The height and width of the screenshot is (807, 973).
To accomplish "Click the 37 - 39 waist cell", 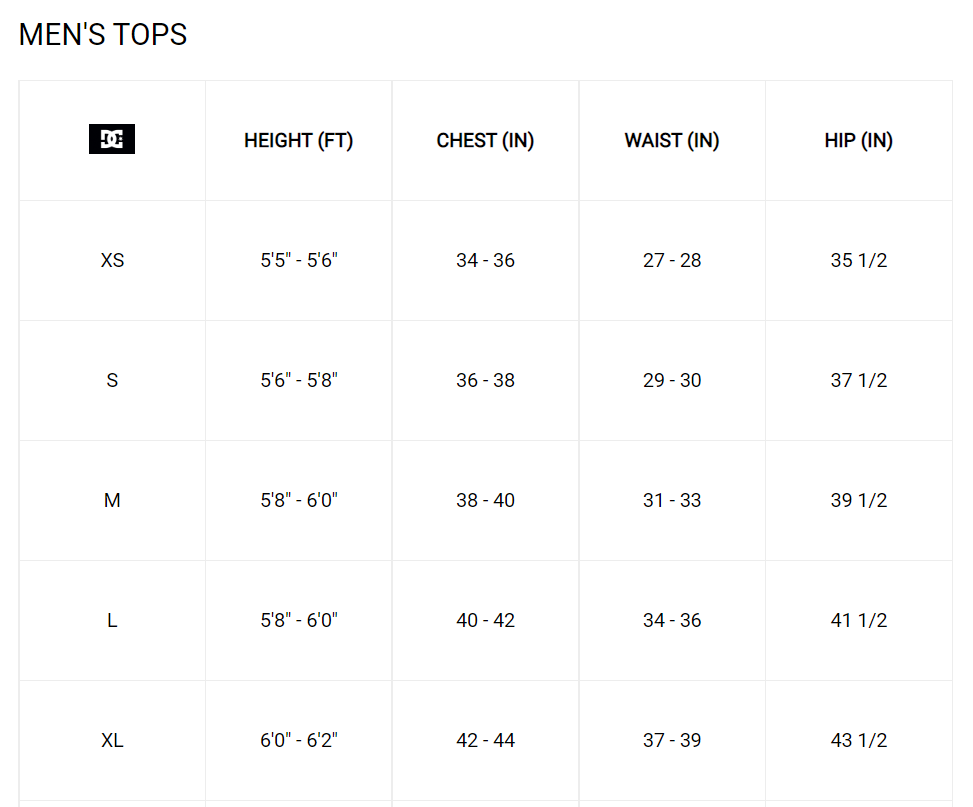I will [672, 740].
